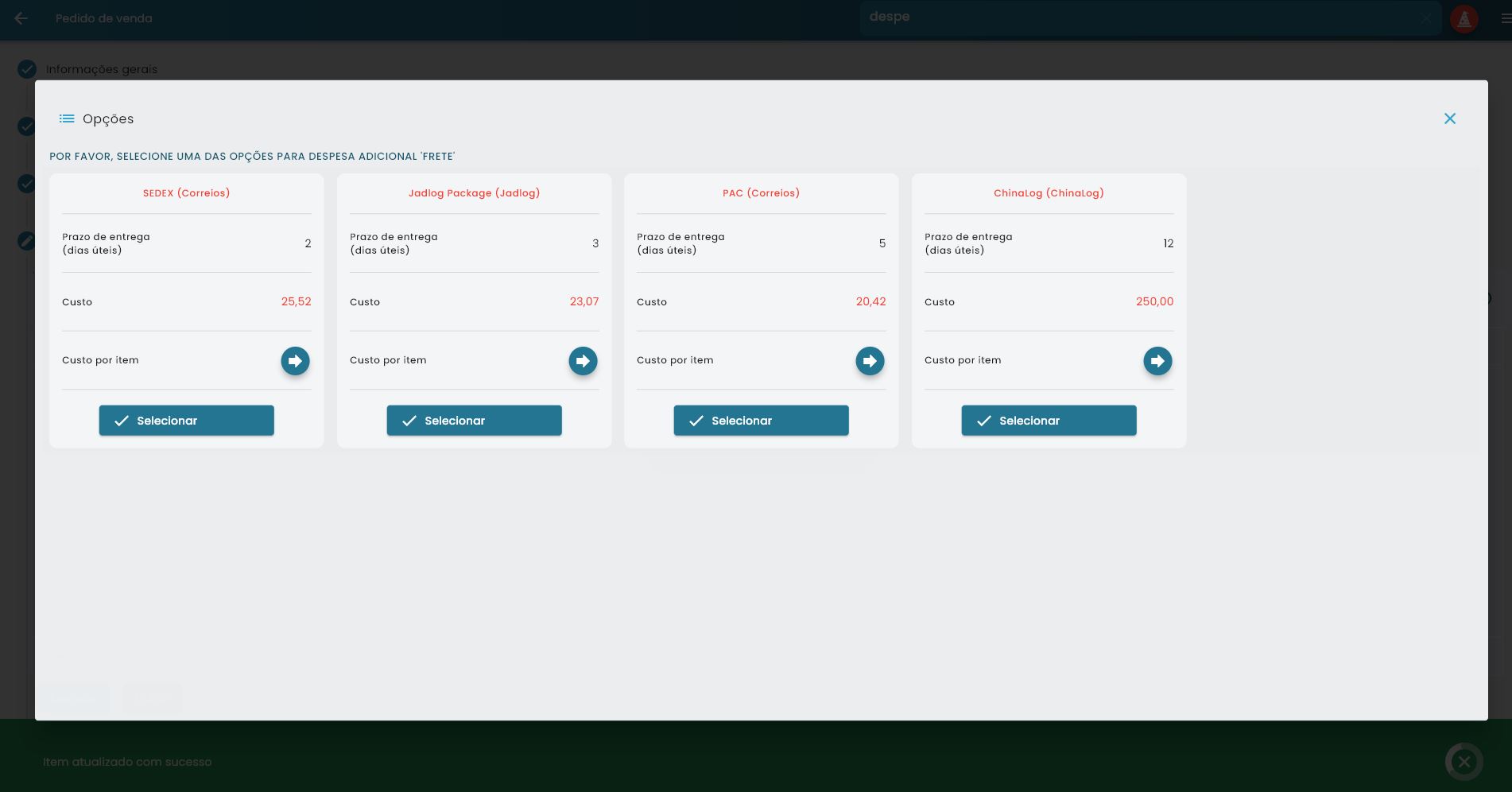Viewport: 1512px width, 792px height.
Task: Click the Pedido de venda title
Action: pyautogui.click(x=104, y=18)
